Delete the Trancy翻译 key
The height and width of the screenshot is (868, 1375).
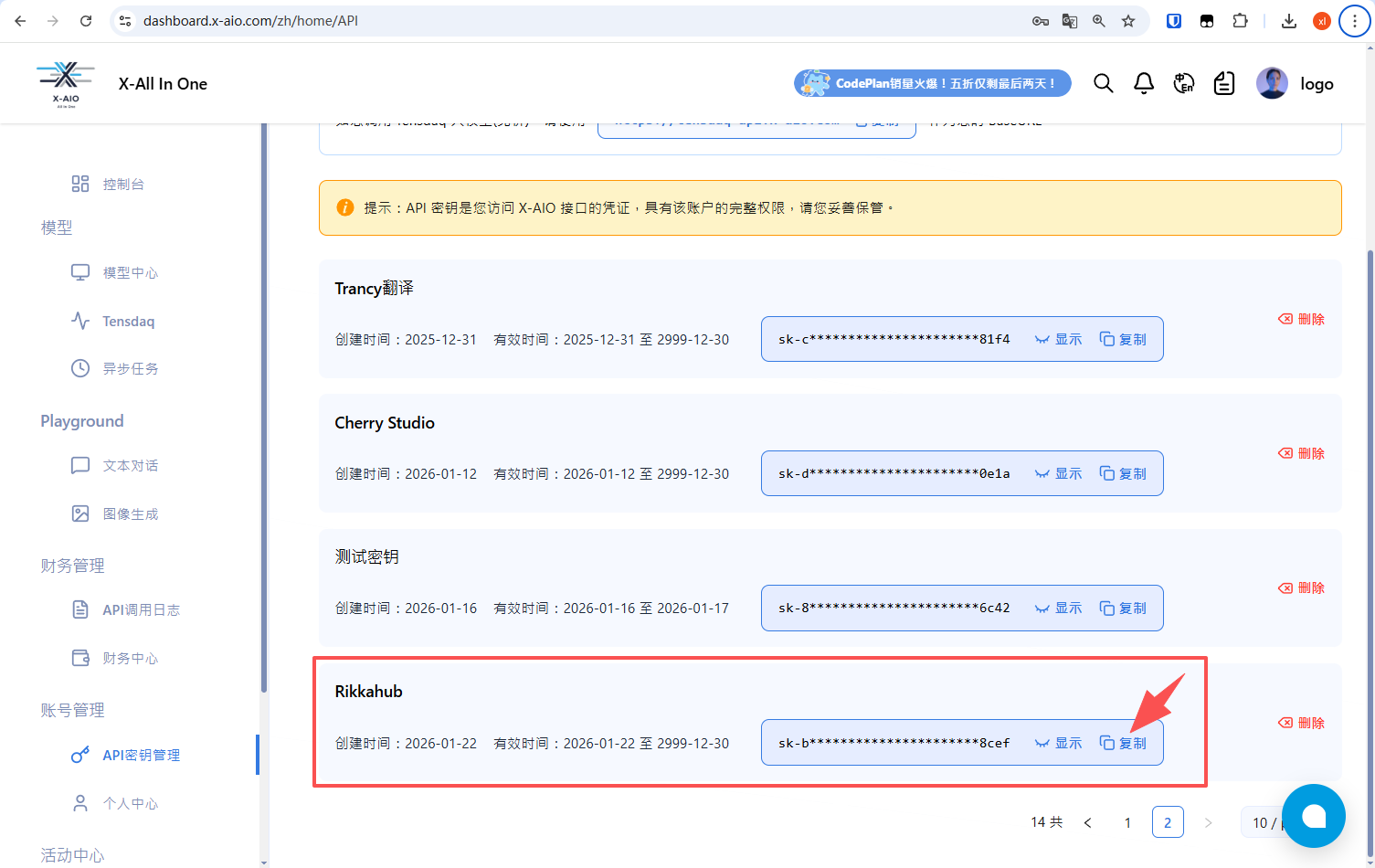[x=1301, y=319]
